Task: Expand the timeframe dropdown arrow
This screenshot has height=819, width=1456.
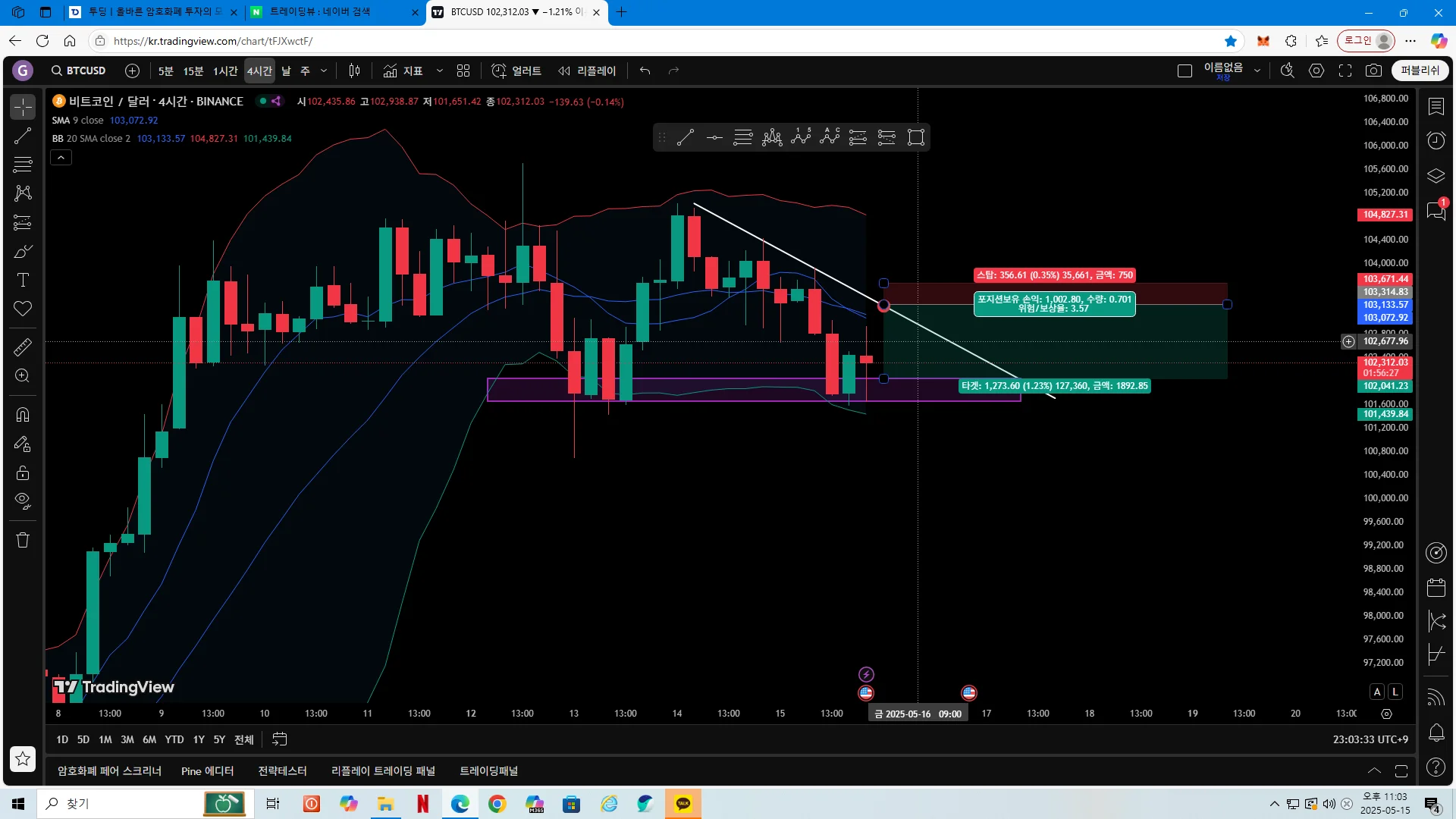Action: pos(324,71)
